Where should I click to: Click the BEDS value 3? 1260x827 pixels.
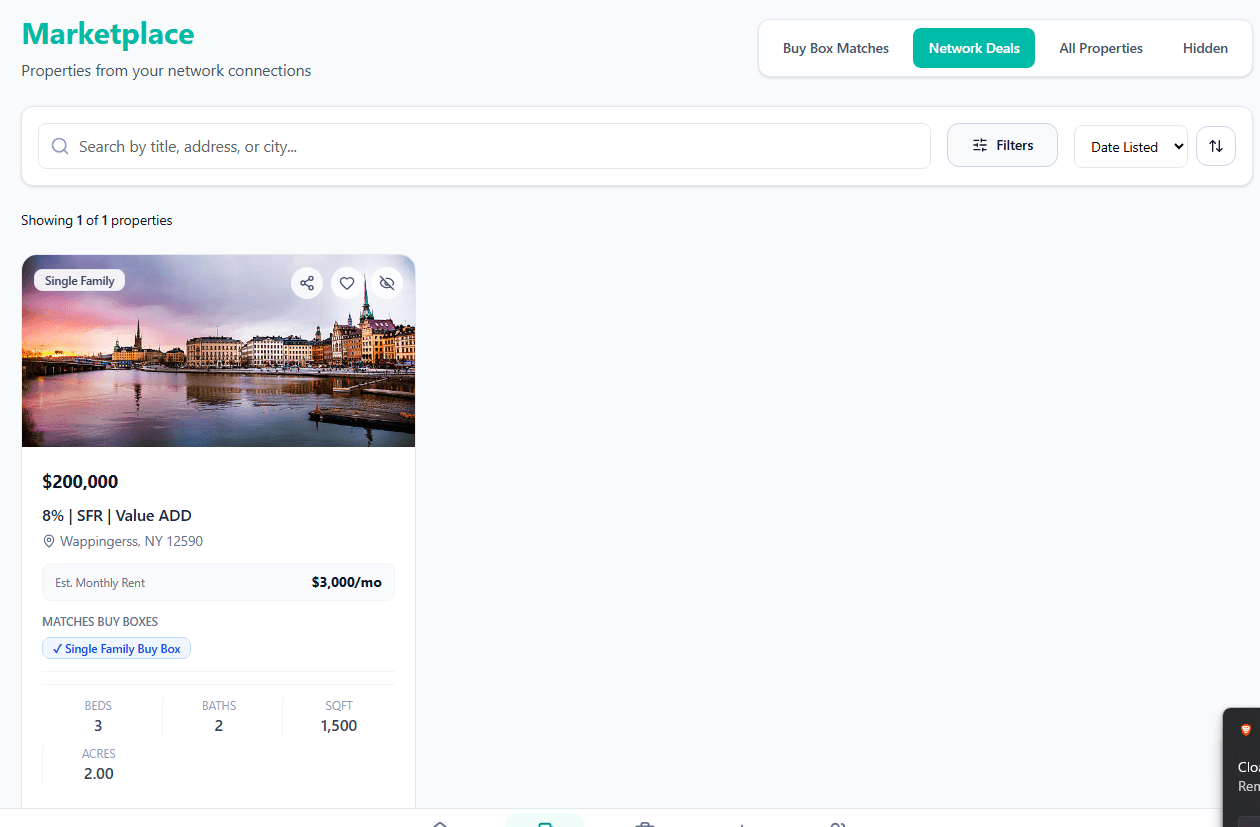98,726
